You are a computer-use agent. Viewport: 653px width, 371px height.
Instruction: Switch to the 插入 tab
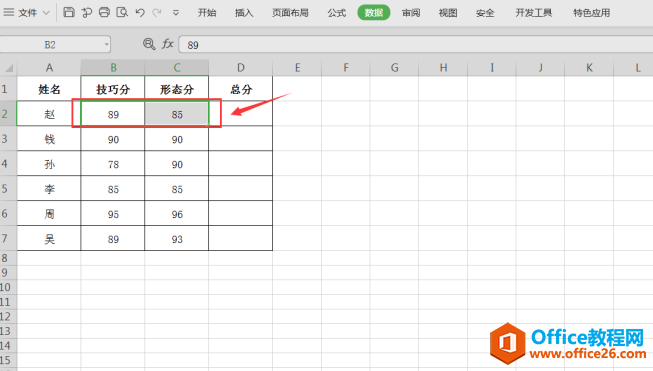pyautogui.click(x=244, y=13)
